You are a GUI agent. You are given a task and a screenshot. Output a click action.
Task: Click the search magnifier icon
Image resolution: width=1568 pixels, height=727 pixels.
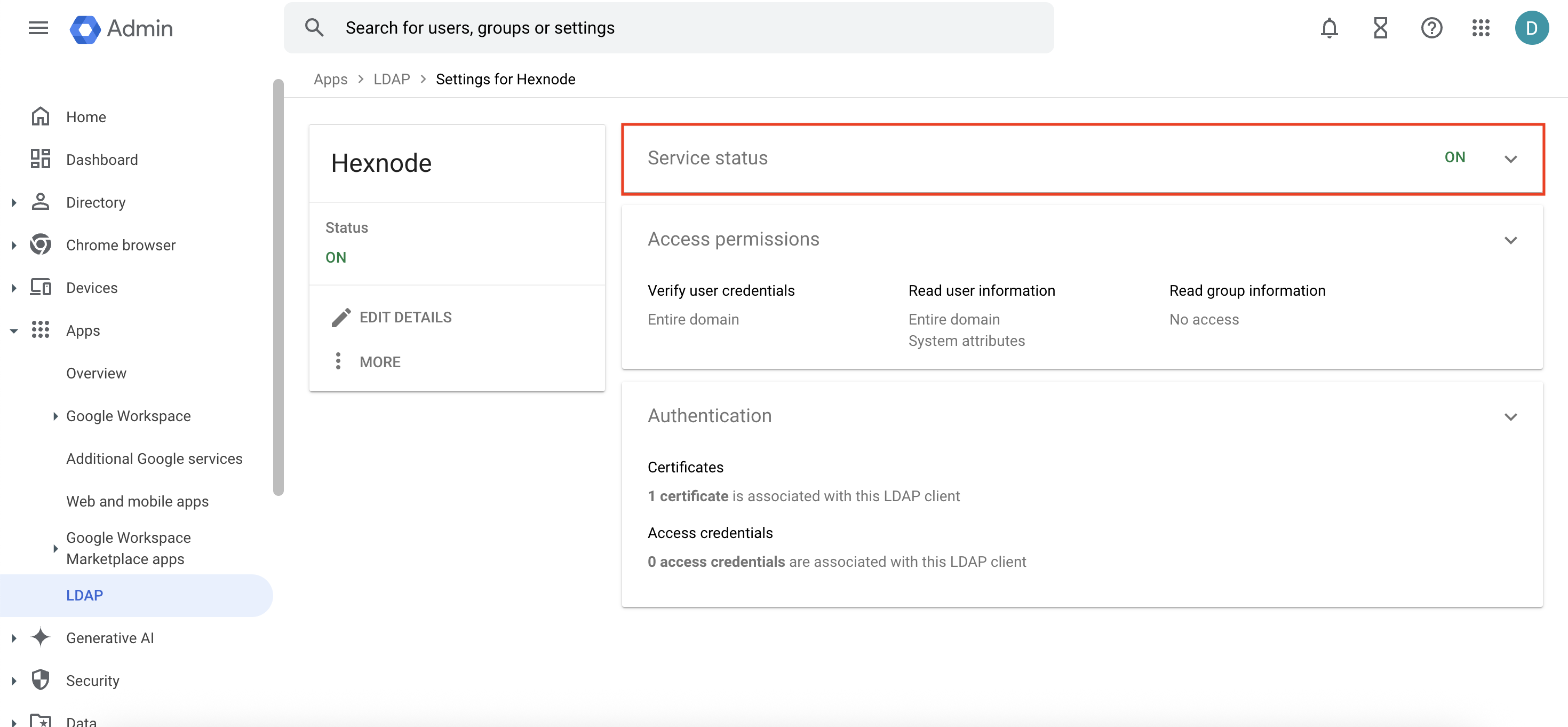point(314,27)
